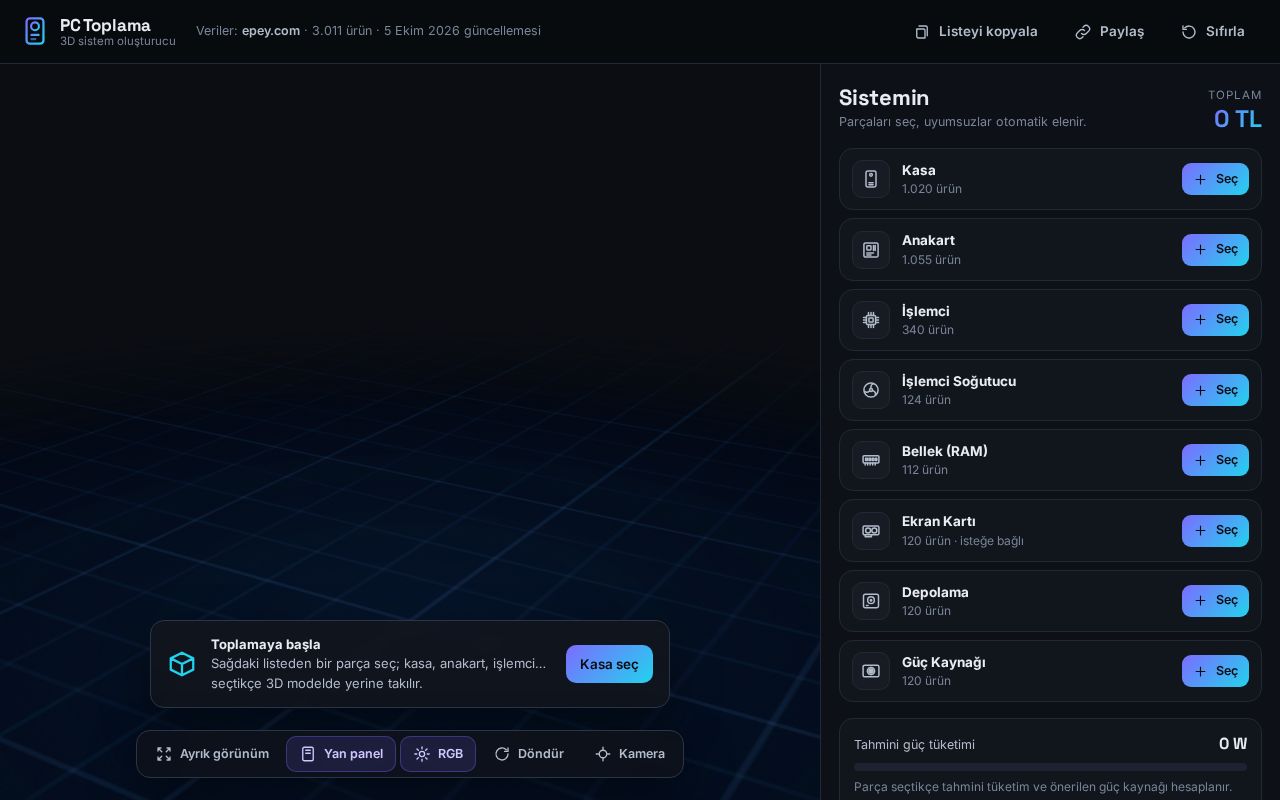Reset view with Kamera button
1280x800 pixels.
click(630, 754)
